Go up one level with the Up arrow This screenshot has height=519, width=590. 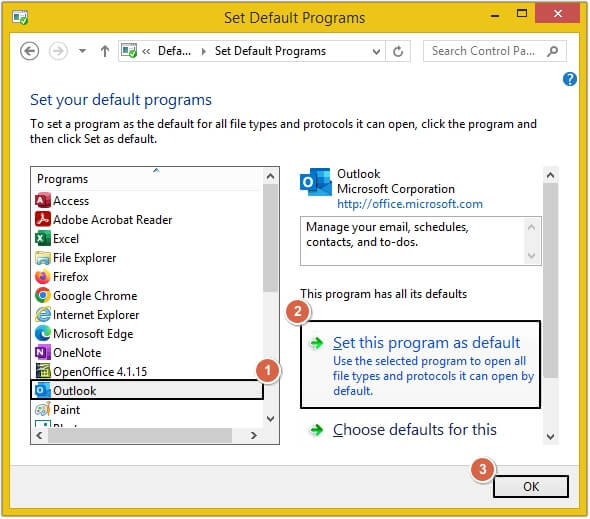(105, 51)
